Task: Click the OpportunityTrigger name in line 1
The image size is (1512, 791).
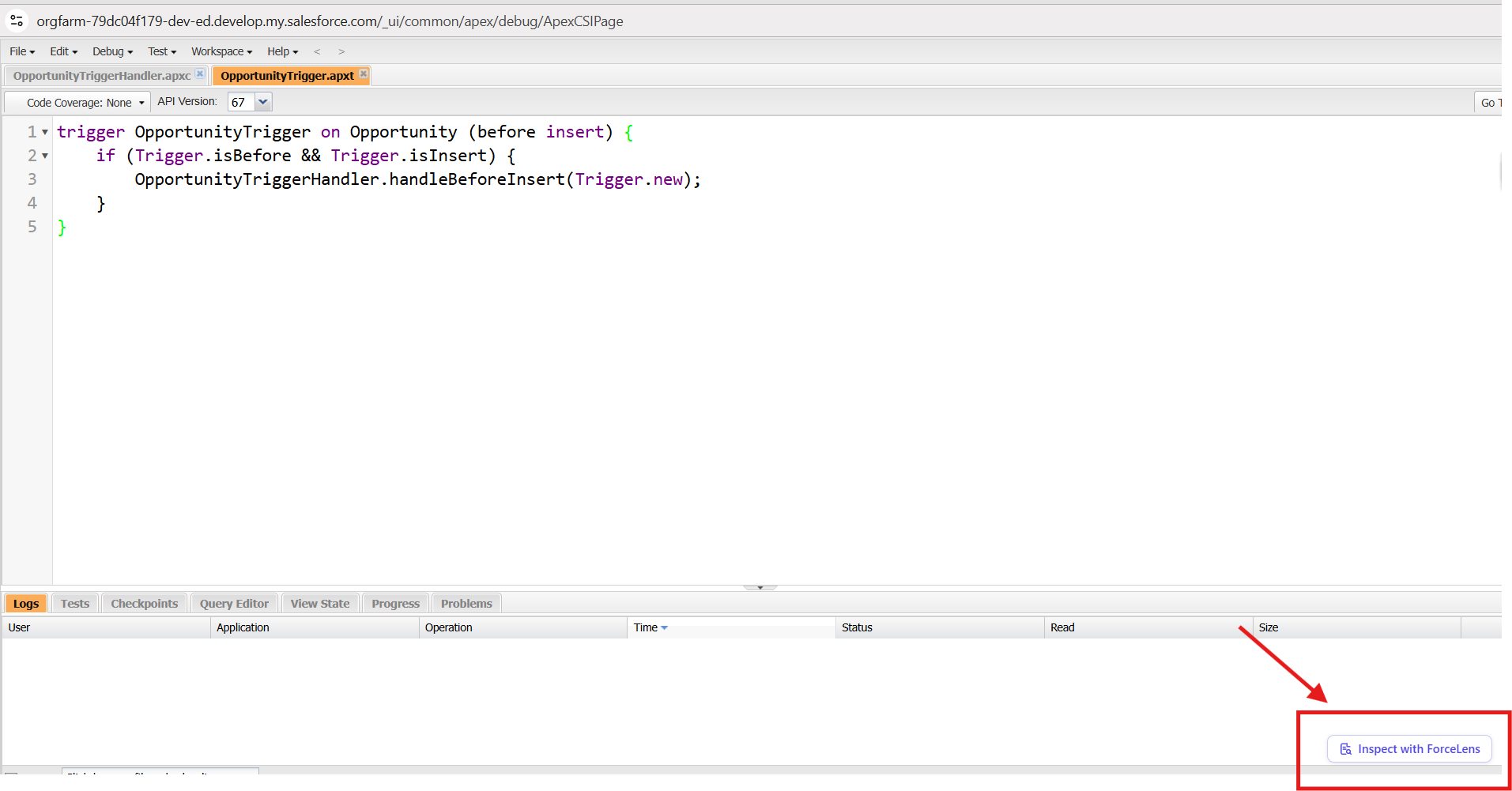Action: point(223,132)
